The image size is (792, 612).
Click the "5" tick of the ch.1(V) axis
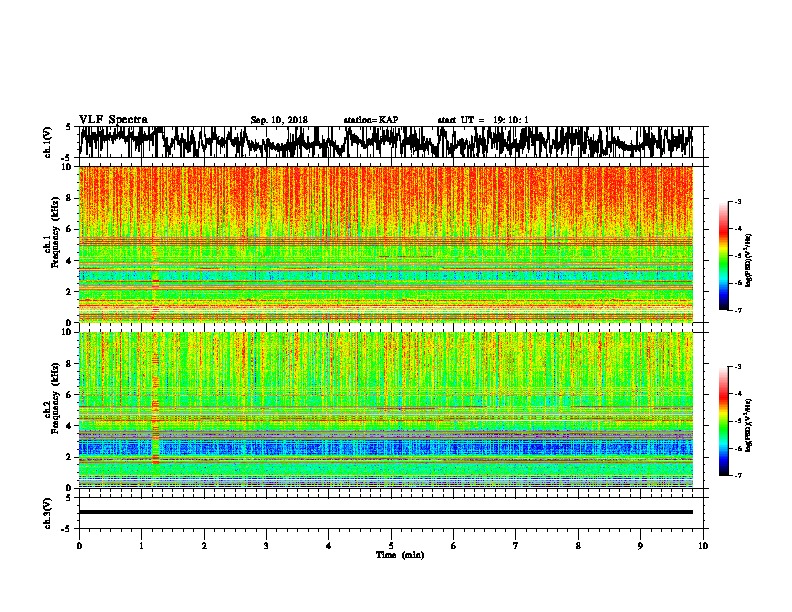(69, 127)
